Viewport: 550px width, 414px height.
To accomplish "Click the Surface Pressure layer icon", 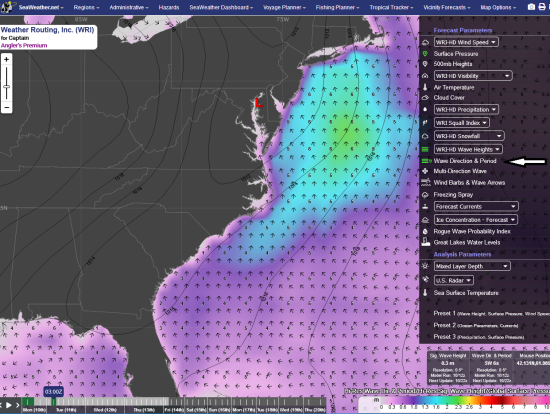I will coord(425,54).
